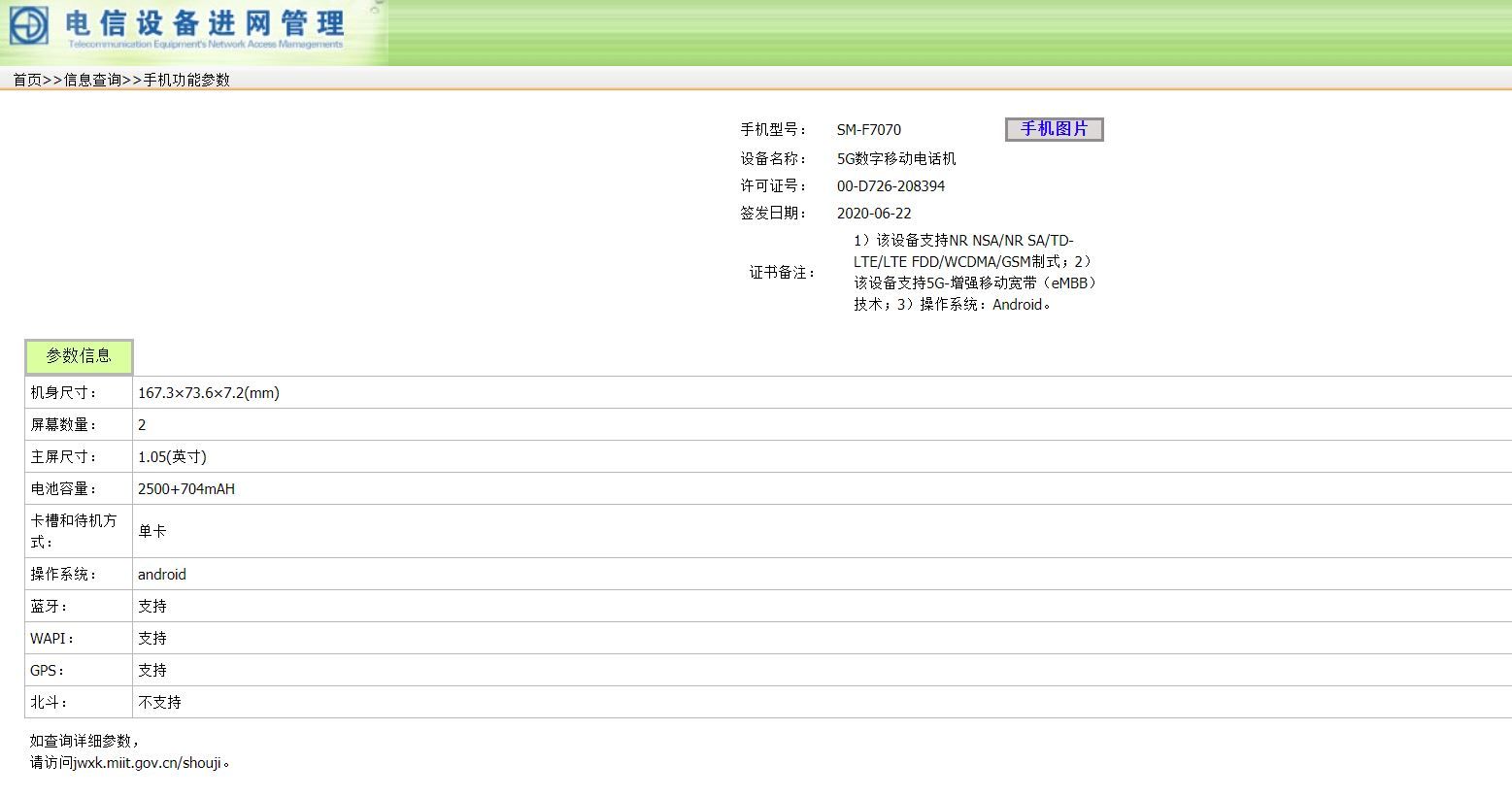Click the WAPI row label

pyautogui.click(x=52, y=639)
